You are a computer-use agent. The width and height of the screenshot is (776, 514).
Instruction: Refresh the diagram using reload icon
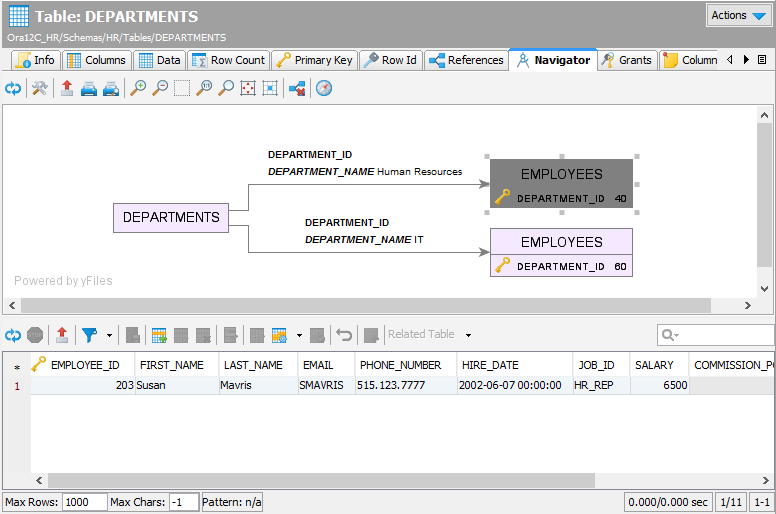click(13, 89)
